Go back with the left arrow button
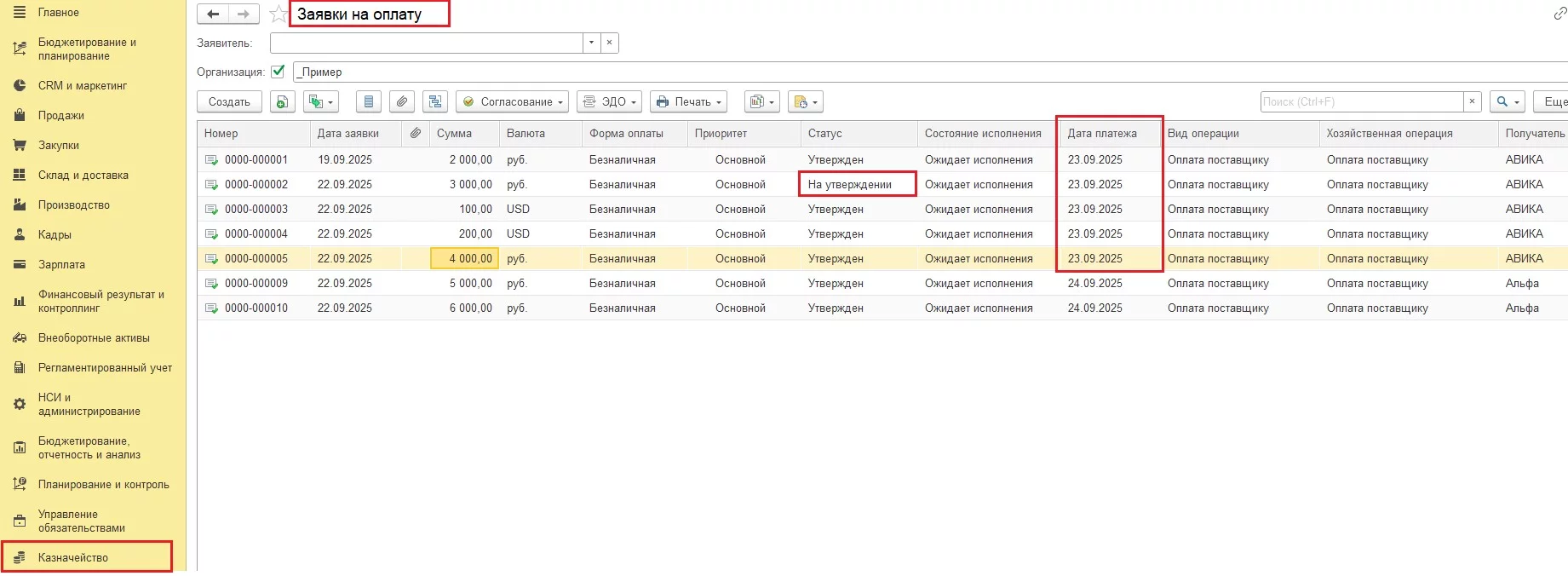 point(213,14)
